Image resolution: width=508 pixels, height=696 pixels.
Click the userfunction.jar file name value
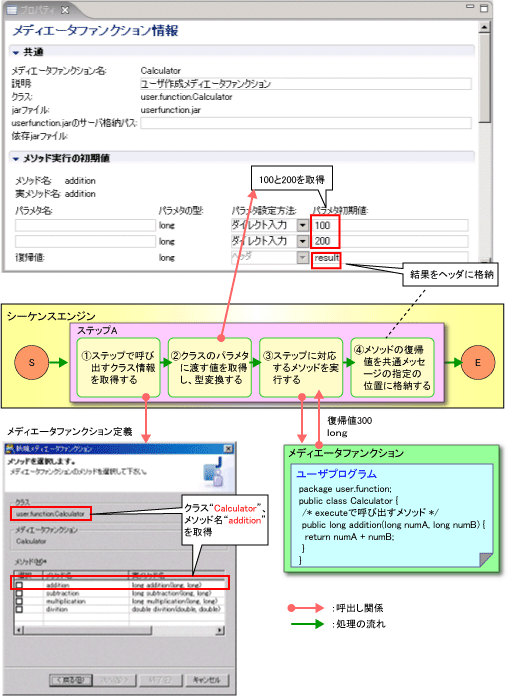[171, 110]
